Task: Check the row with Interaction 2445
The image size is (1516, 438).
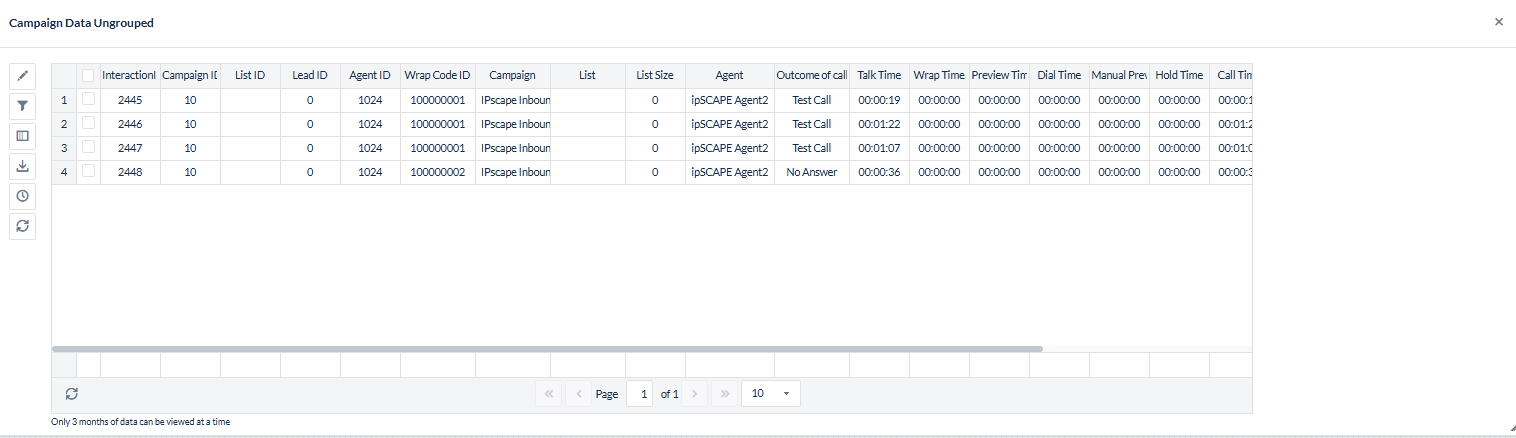Action: 89,99
